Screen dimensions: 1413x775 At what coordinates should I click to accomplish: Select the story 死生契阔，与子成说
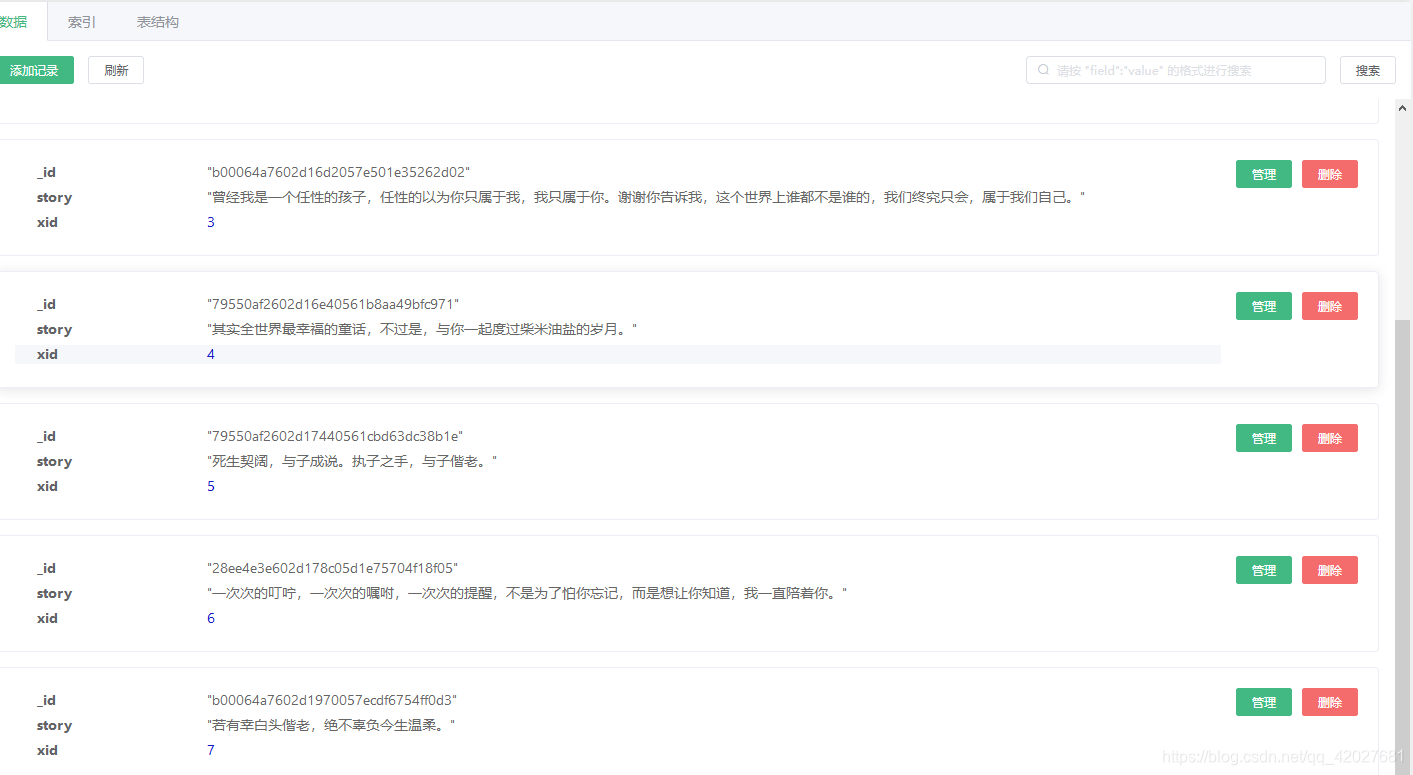351,461
